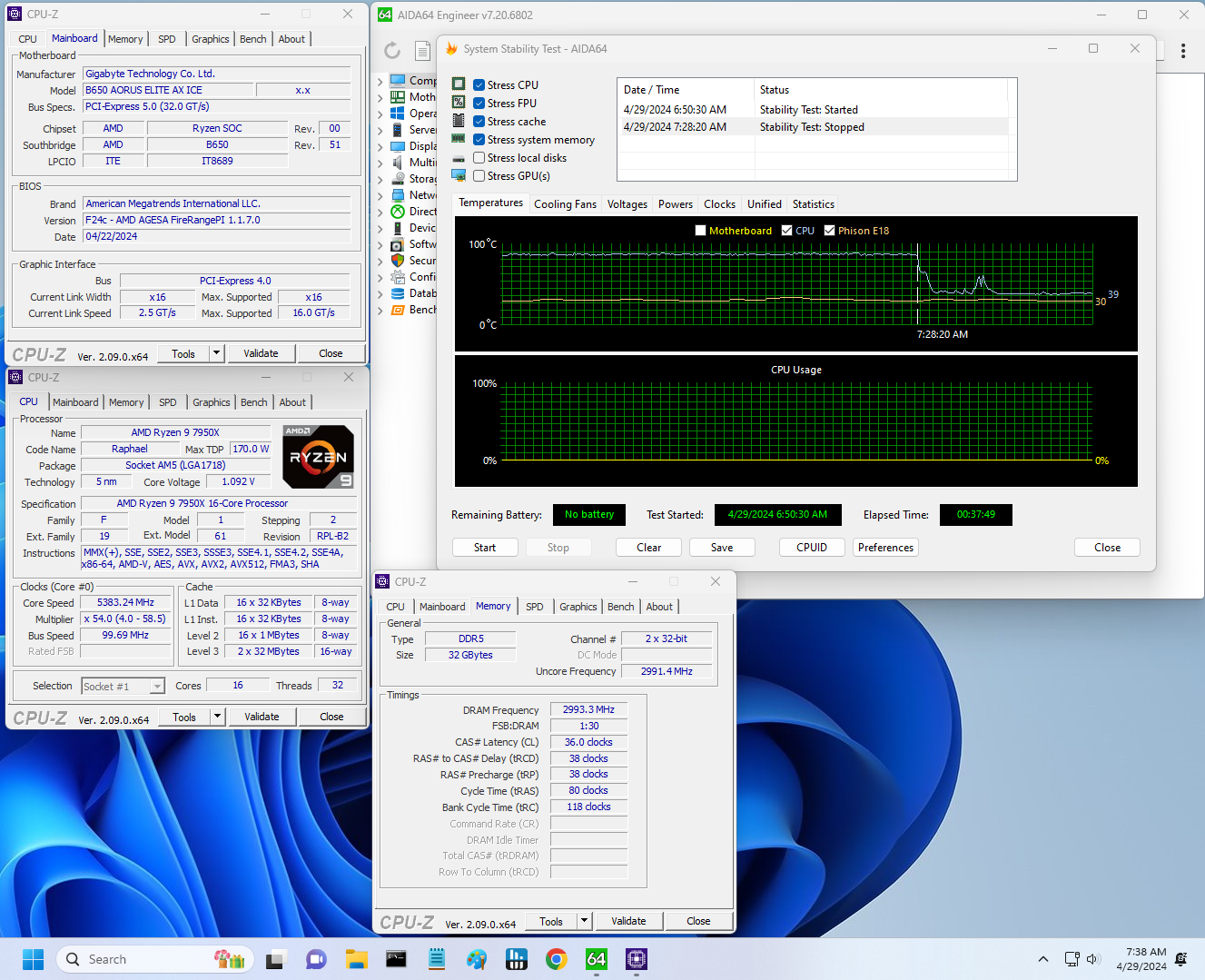Uncheck the Stress system memory checkbox
Image resolution: width=1205 pixels, height=980 pixels.
click(479, 140)
